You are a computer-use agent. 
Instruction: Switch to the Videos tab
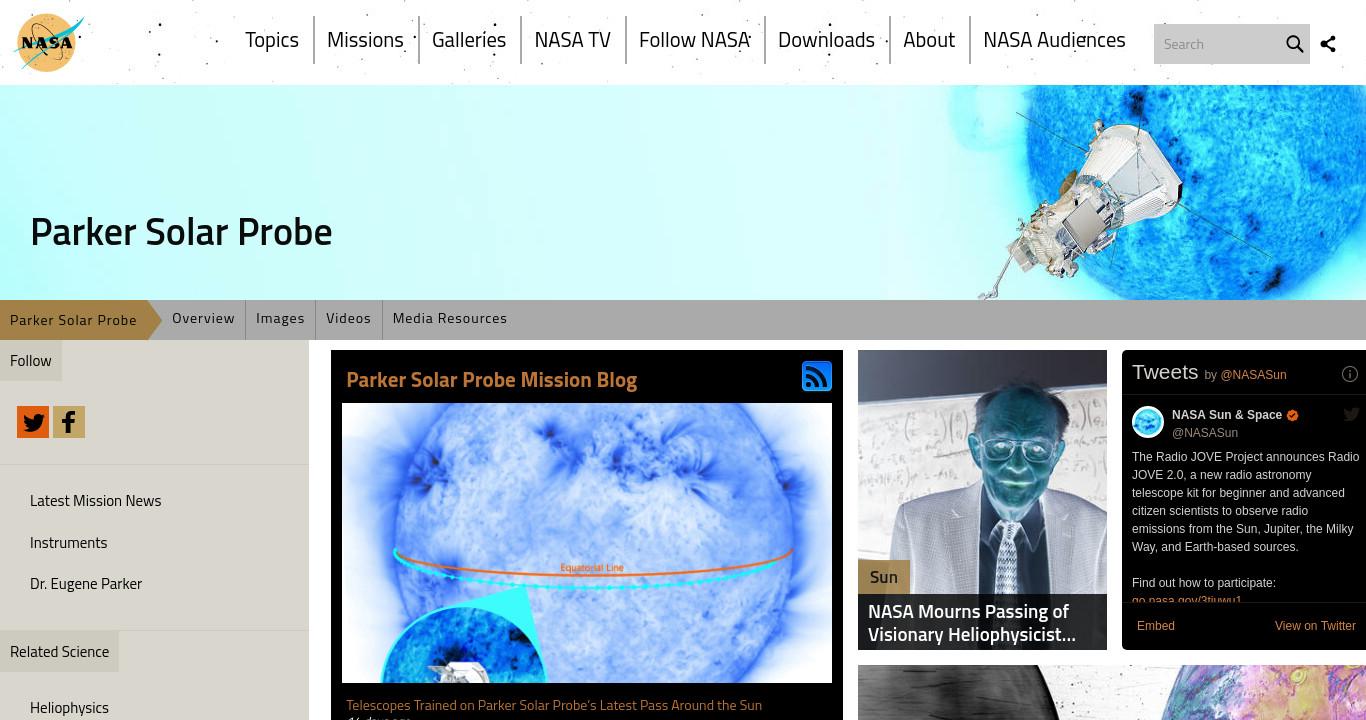[x=348, y=318]
